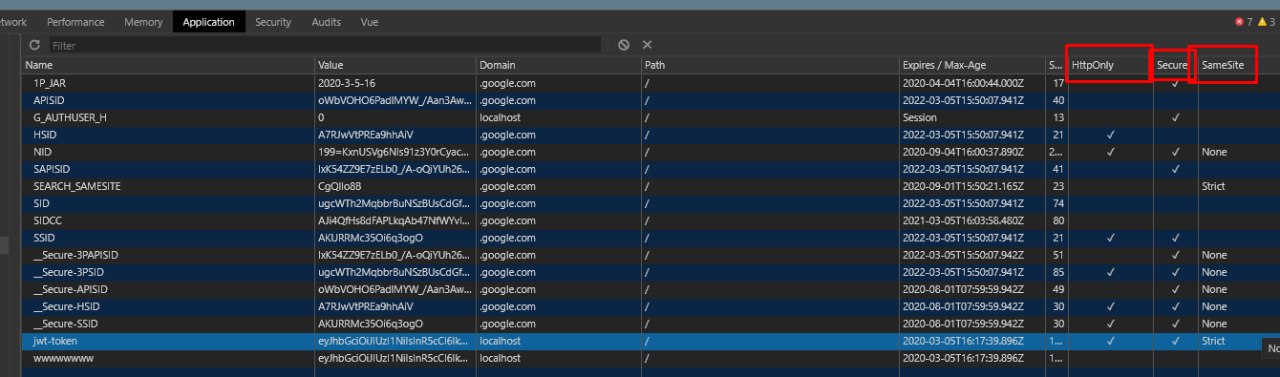The image size is (1280, 377).
Task: Click expiry 2020-09-01T15:50:21.165Z
Action: coord(963,186)
